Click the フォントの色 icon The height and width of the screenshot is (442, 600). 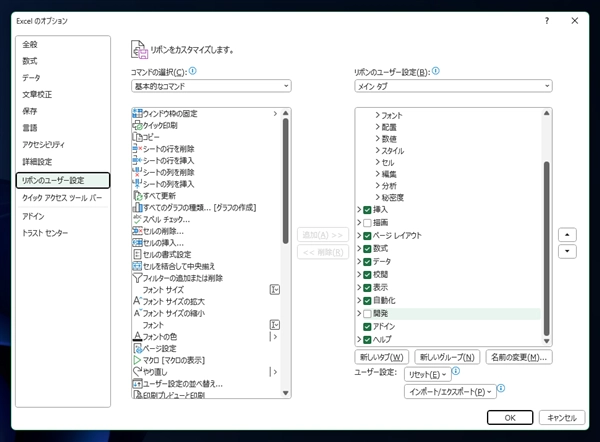click(137, 336)
